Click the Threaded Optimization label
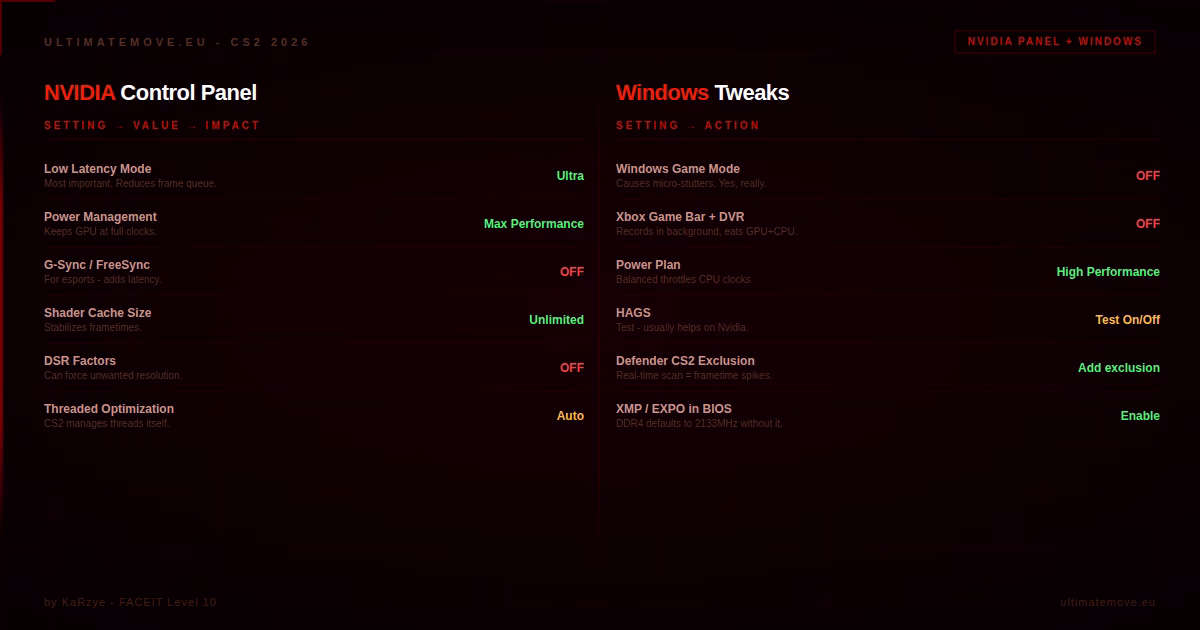 point(109,409)
